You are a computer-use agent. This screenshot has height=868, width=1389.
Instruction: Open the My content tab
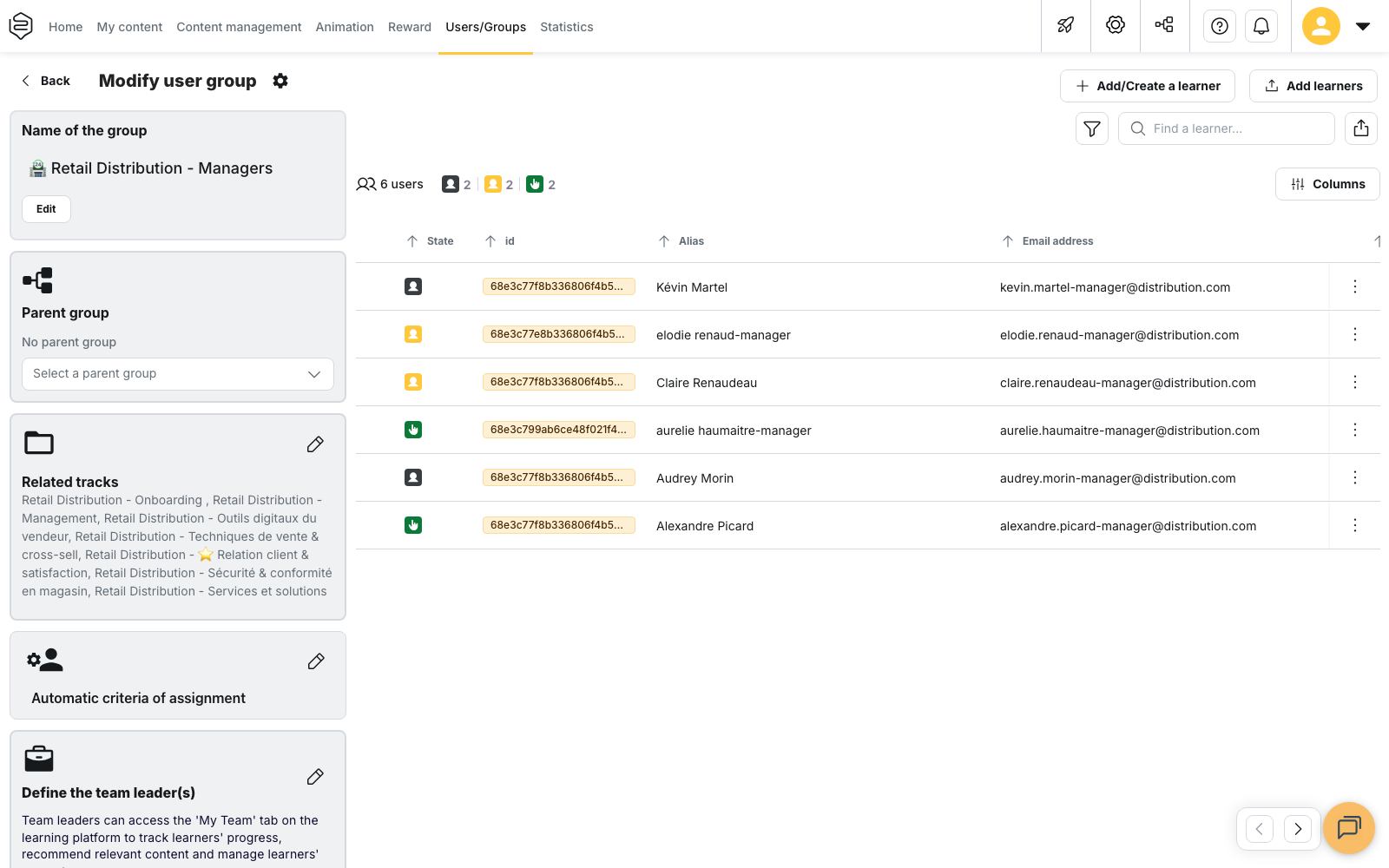[129, 27]
